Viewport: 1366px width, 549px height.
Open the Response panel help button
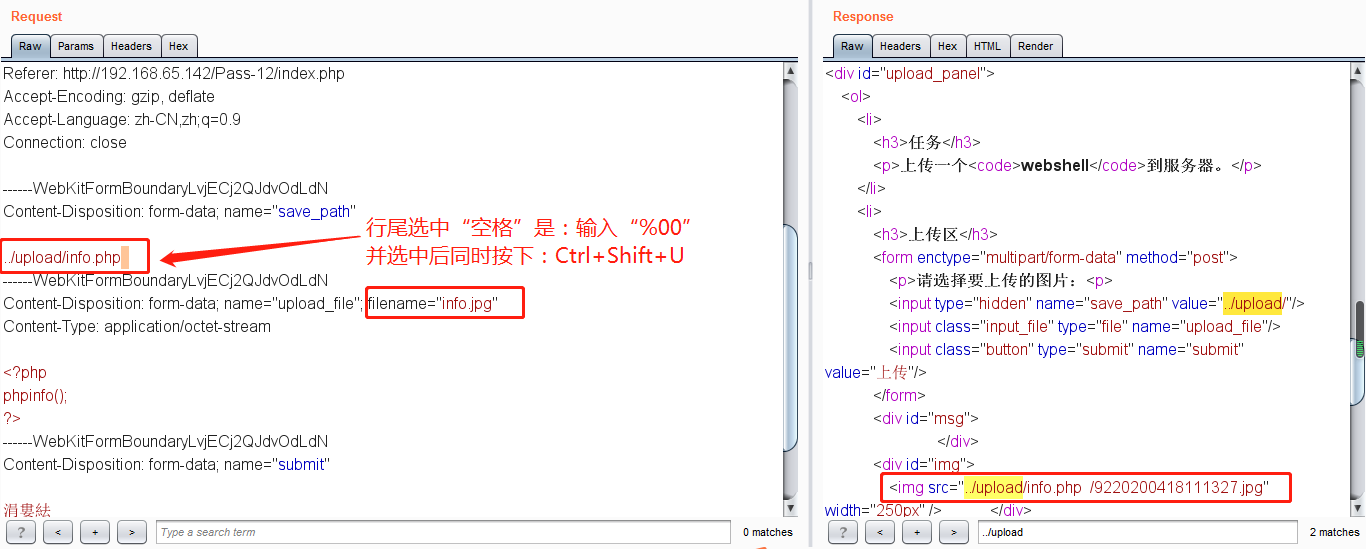point(843,532)
